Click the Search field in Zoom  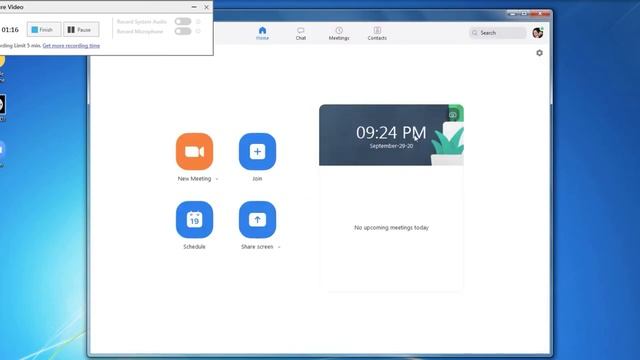pos(498,33)
